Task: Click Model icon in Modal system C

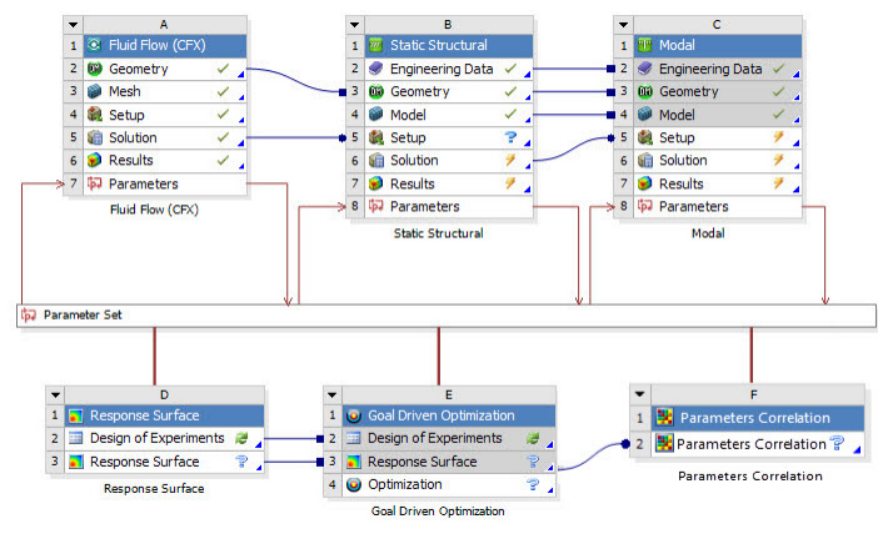Action: (x=645, y=115)
